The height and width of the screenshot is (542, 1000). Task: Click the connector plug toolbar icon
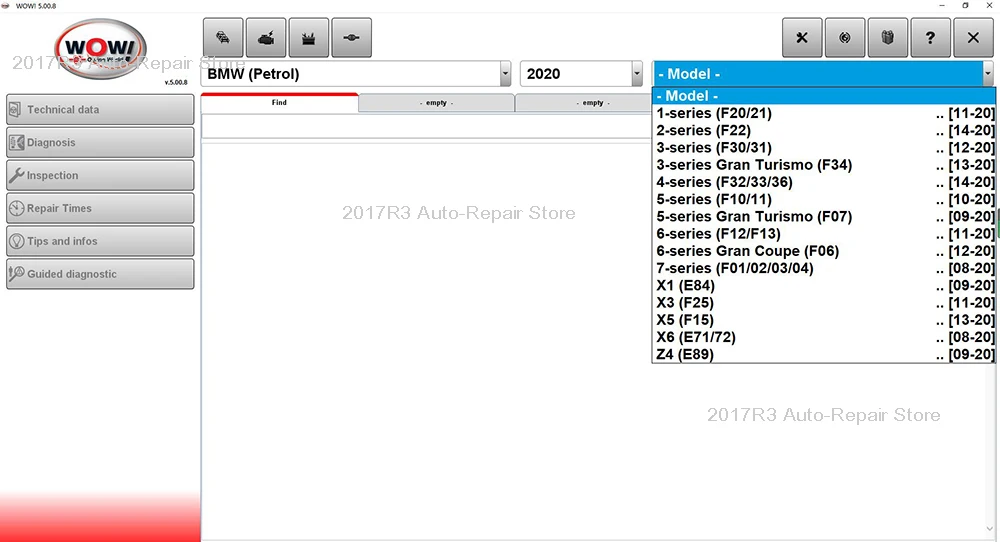point(351,38)
